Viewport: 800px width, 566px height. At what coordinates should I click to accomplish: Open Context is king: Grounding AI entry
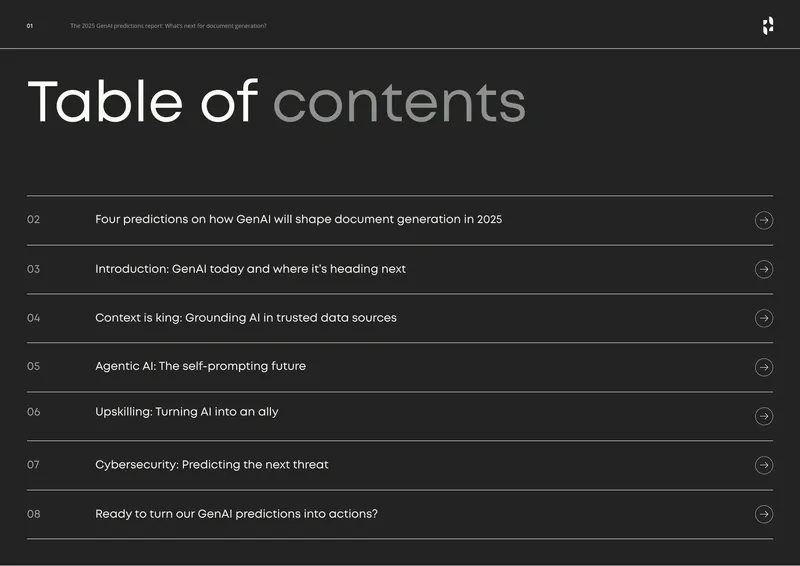click(x=246, y=317)
